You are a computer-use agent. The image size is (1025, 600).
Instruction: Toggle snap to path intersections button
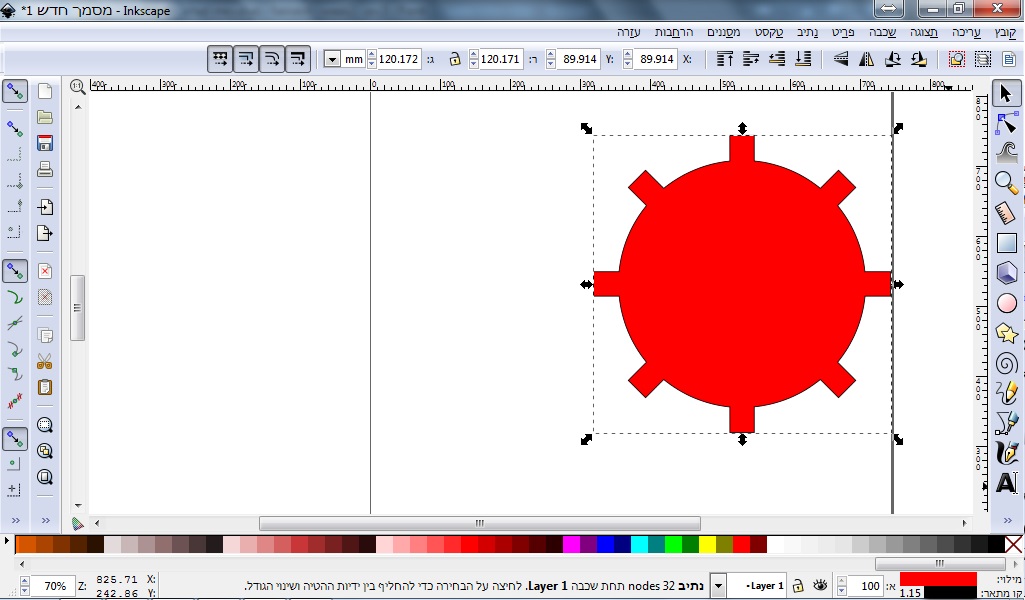14,323
